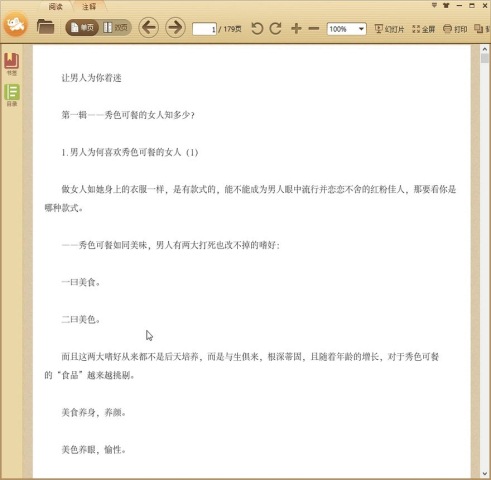Click the page number input field
Image resolution: width=491 pixels, height=480 pixels.
[204, 29]
